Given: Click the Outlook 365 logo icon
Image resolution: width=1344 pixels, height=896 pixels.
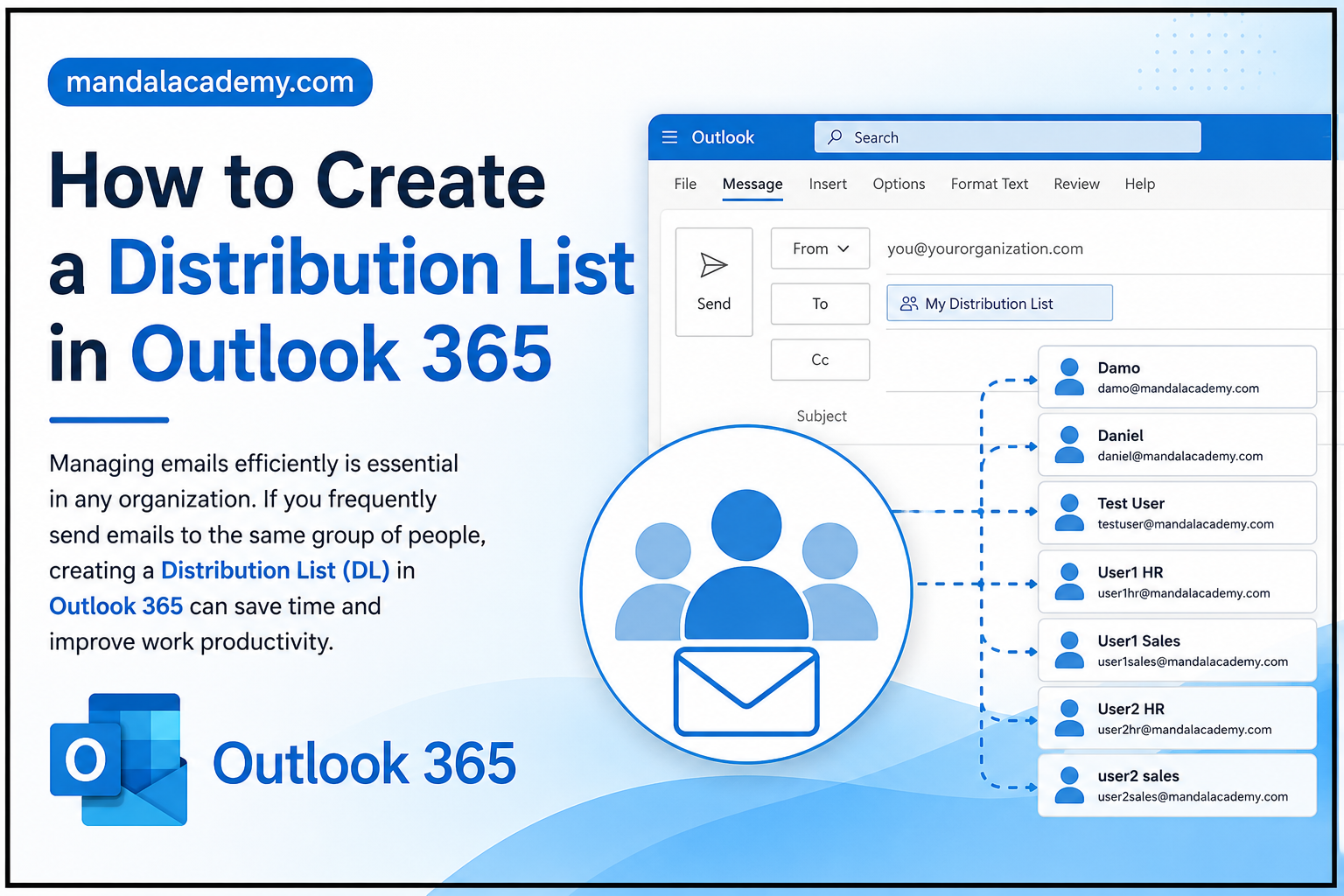Looking at the screenshot, I should [x=119, y=759].
